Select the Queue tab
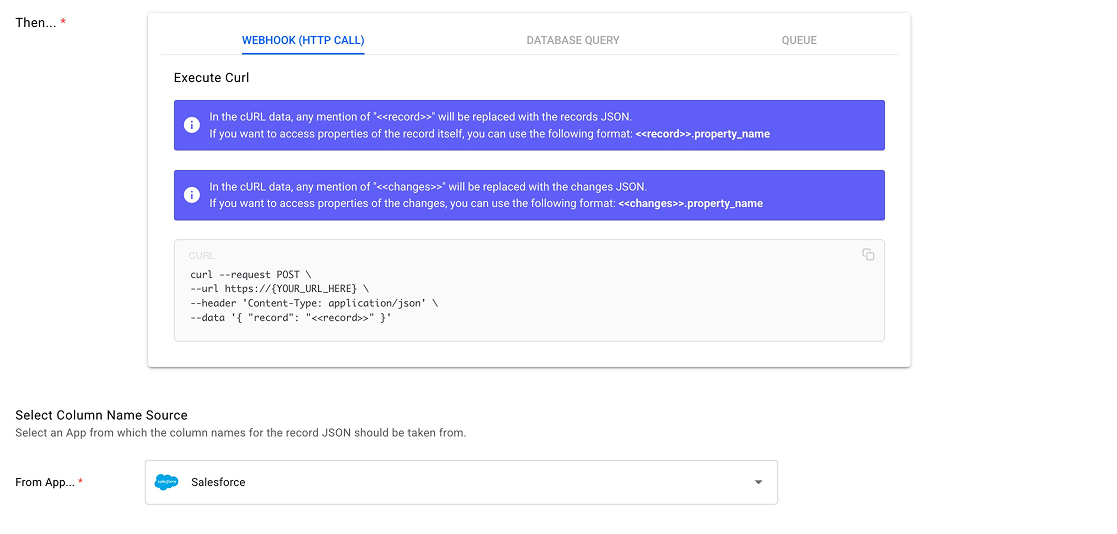1117x534 pixels. coord(799,41)
